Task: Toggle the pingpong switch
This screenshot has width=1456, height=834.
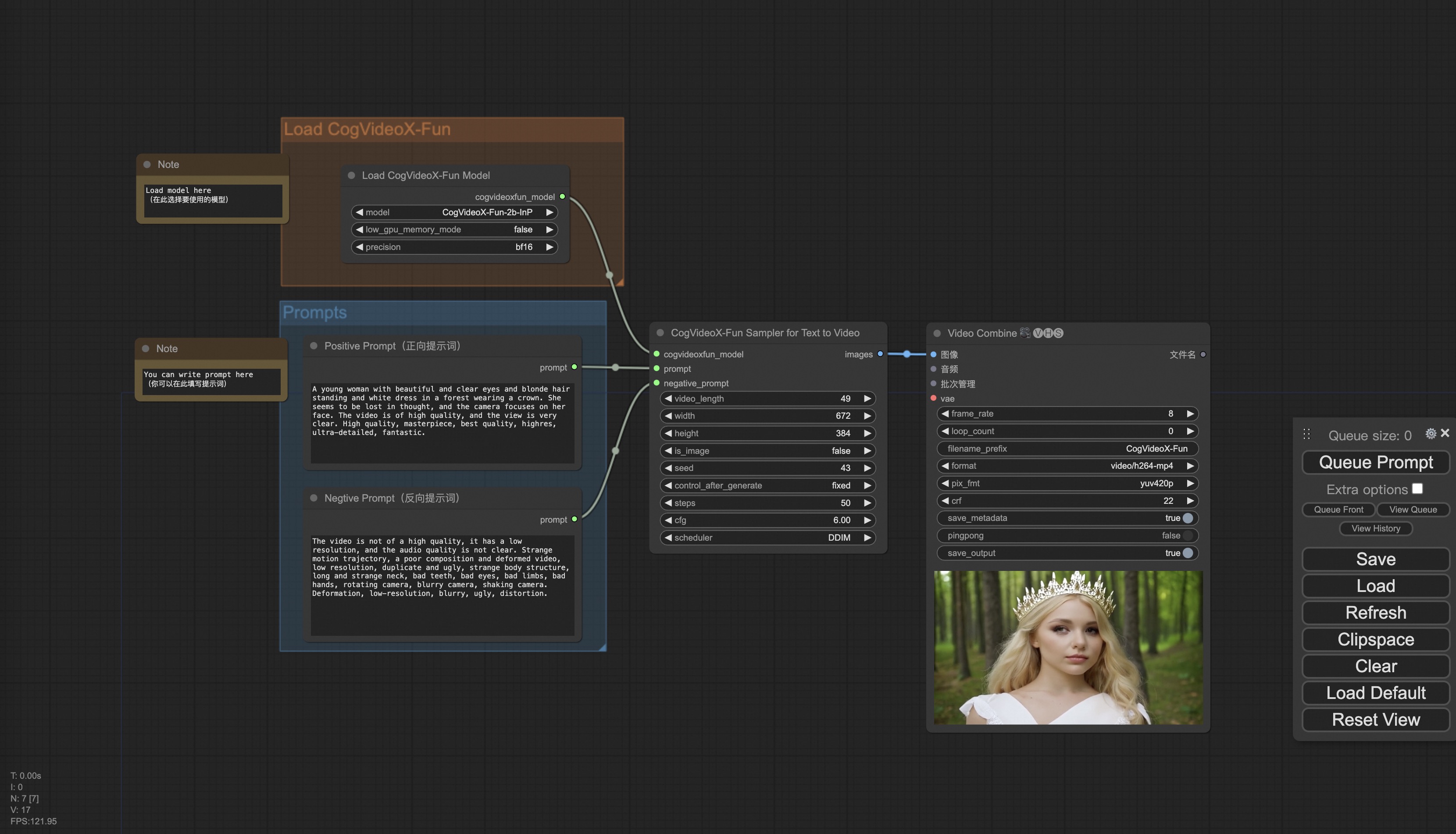Action: [x=1188, y=535]
